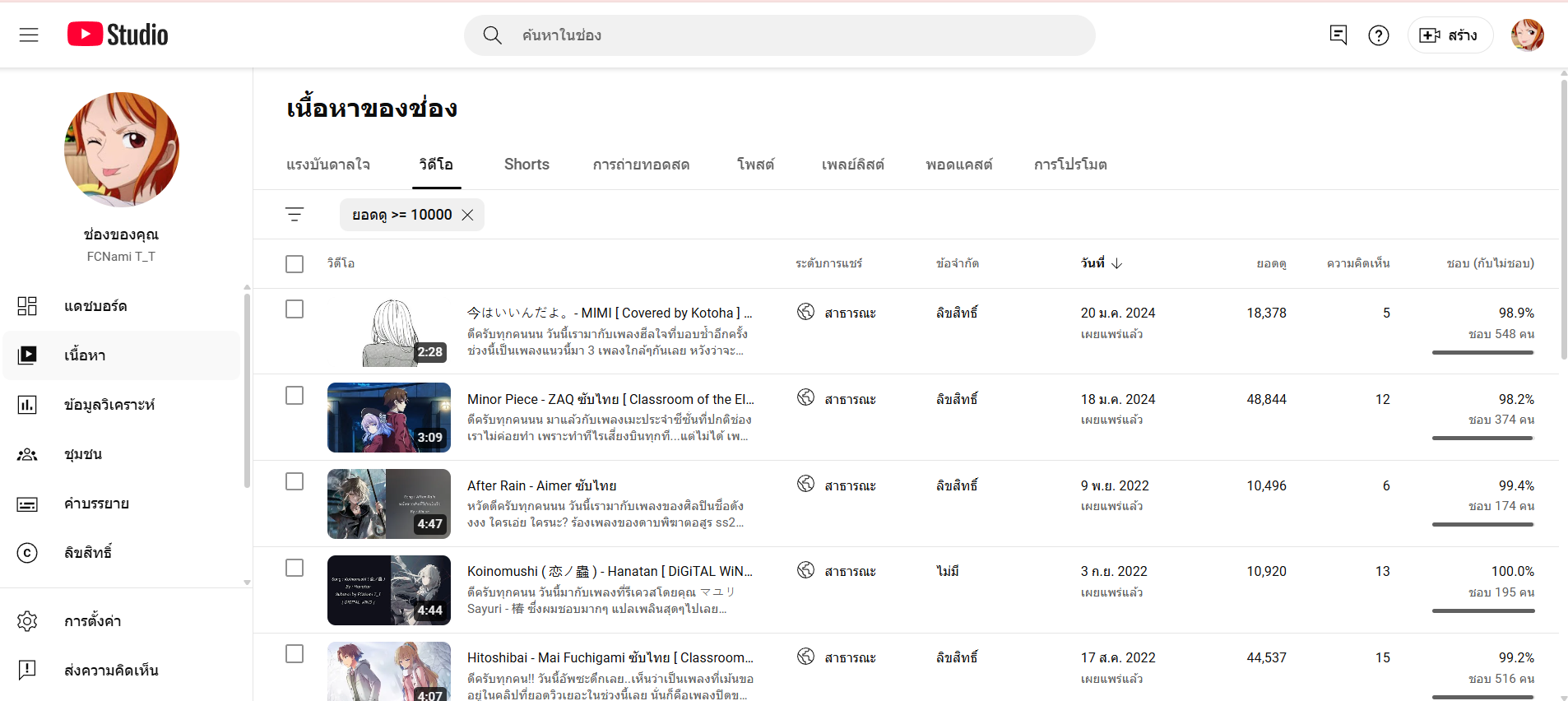This screenshot has height=701, width=1568.
Task: Click the ยอดดู >= 10000 filter chip
Action: 401,215
